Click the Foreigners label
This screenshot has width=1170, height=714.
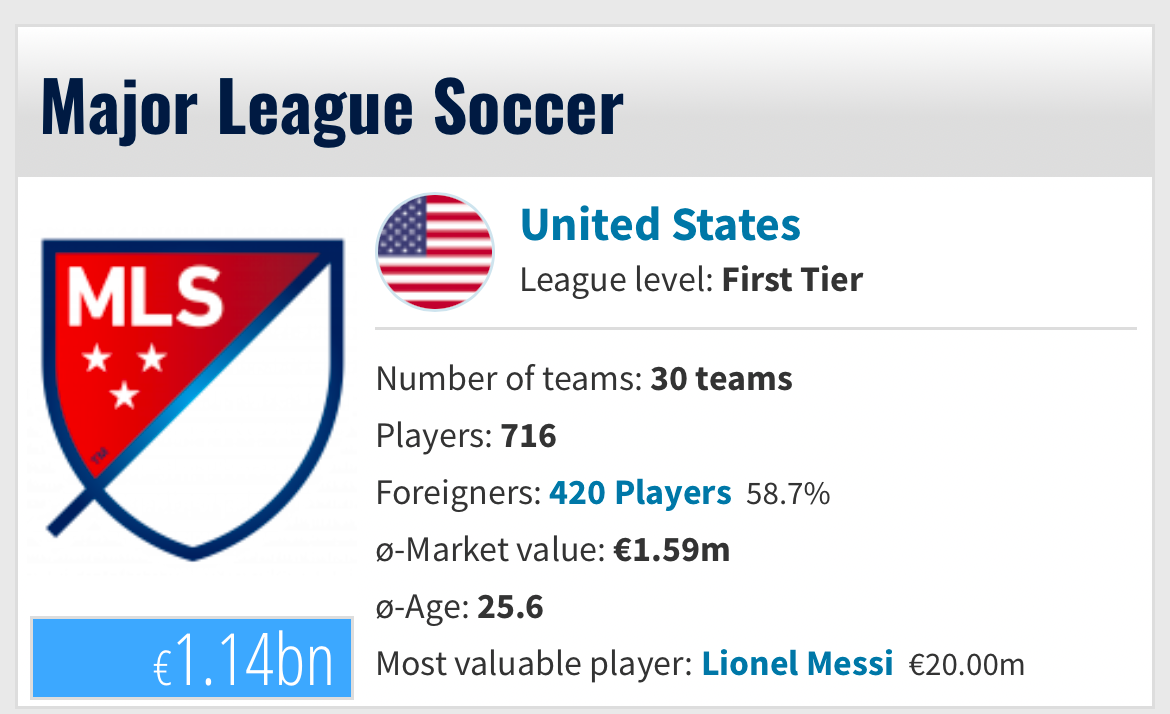(458, 494)
